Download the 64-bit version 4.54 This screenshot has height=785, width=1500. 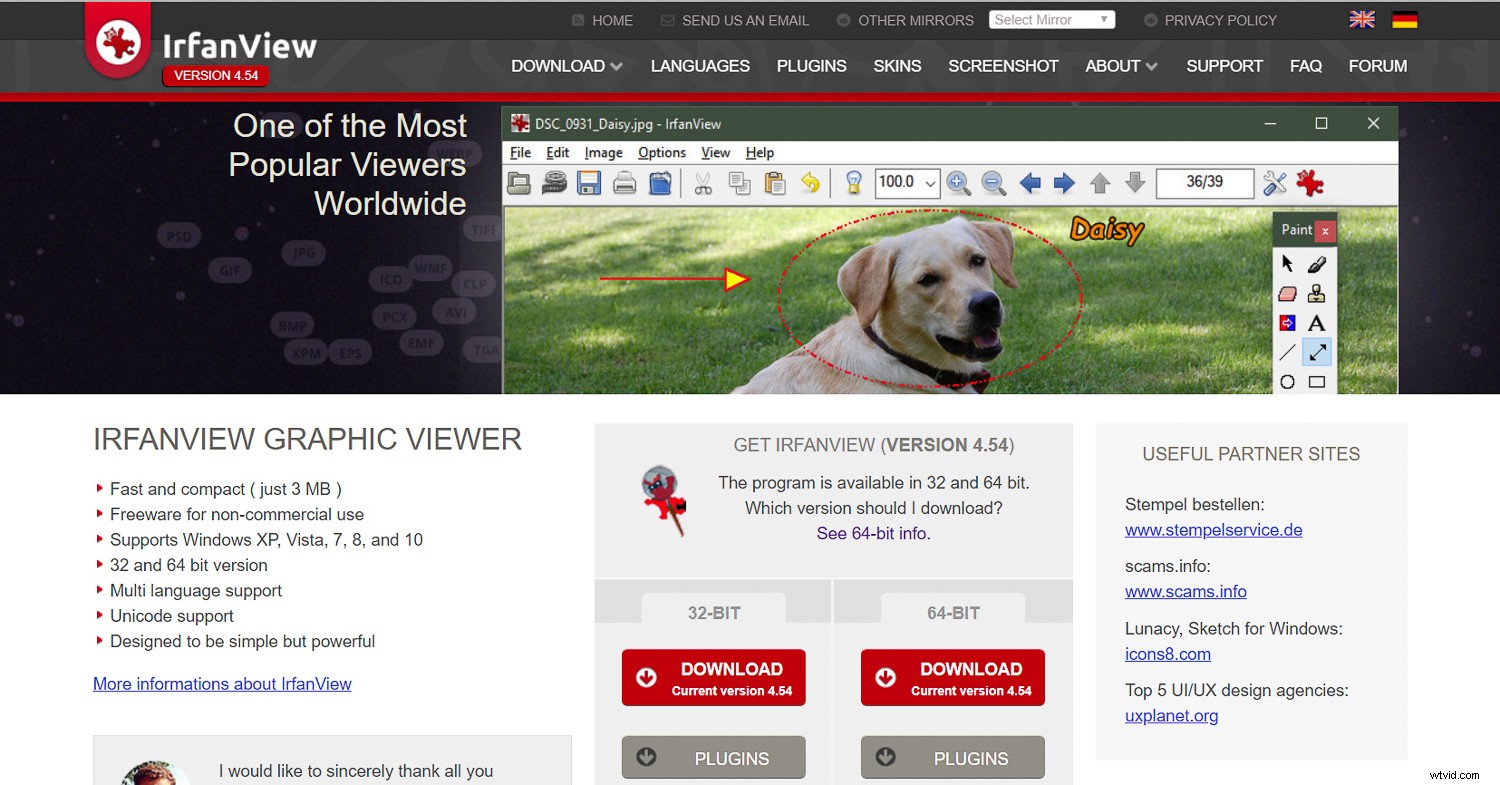coord(951,677)
